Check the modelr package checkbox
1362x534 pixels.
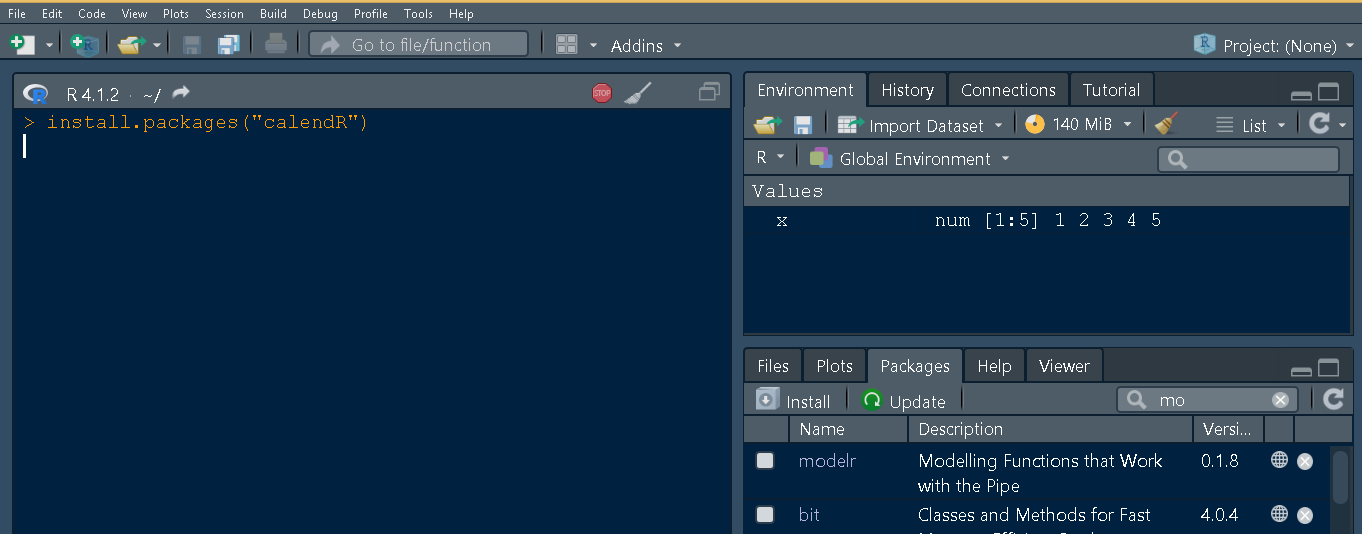(x=765, y=461)
